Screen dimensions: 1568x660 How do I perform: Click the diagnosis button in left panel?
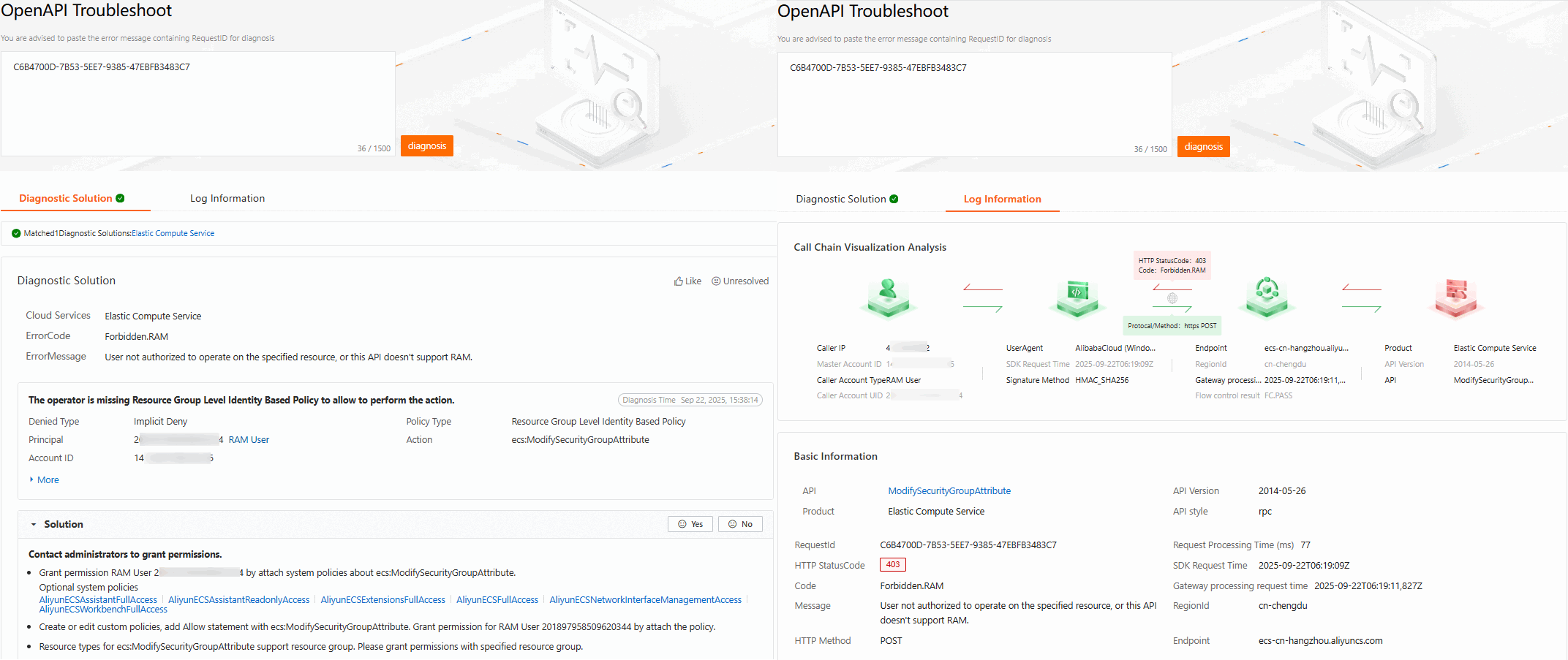coord(427,146)
